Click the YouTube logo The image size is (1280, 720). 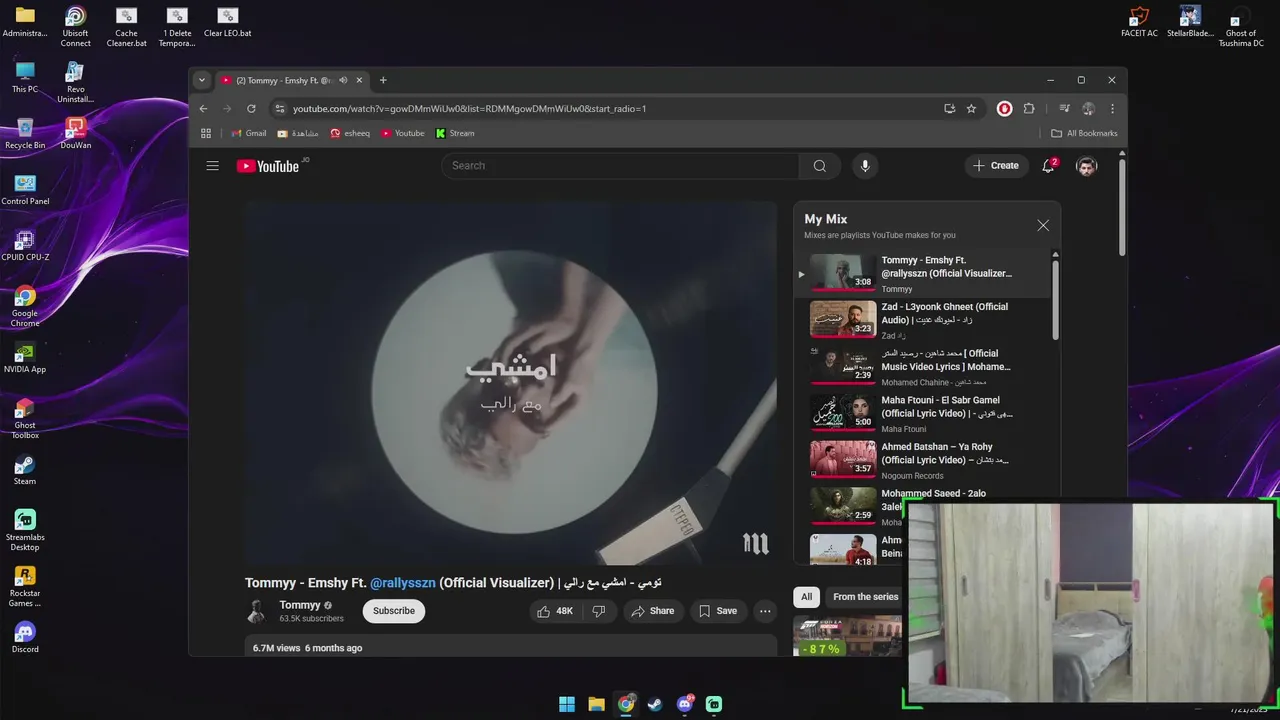pyautogui.click(x=268, y=166)
